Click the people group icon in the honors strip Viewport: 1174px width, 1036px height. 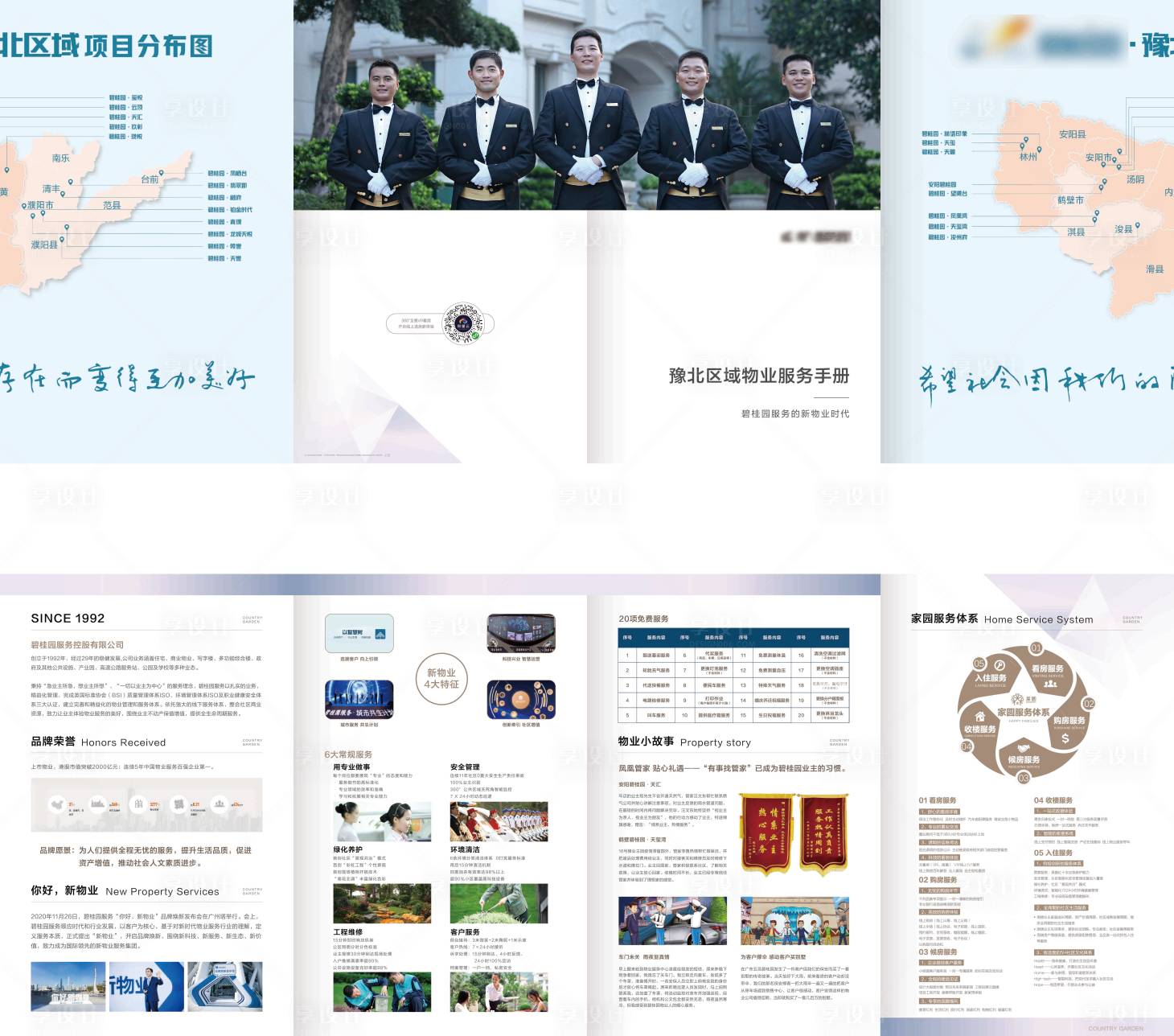pyautogui.click(x=219, y=804)
